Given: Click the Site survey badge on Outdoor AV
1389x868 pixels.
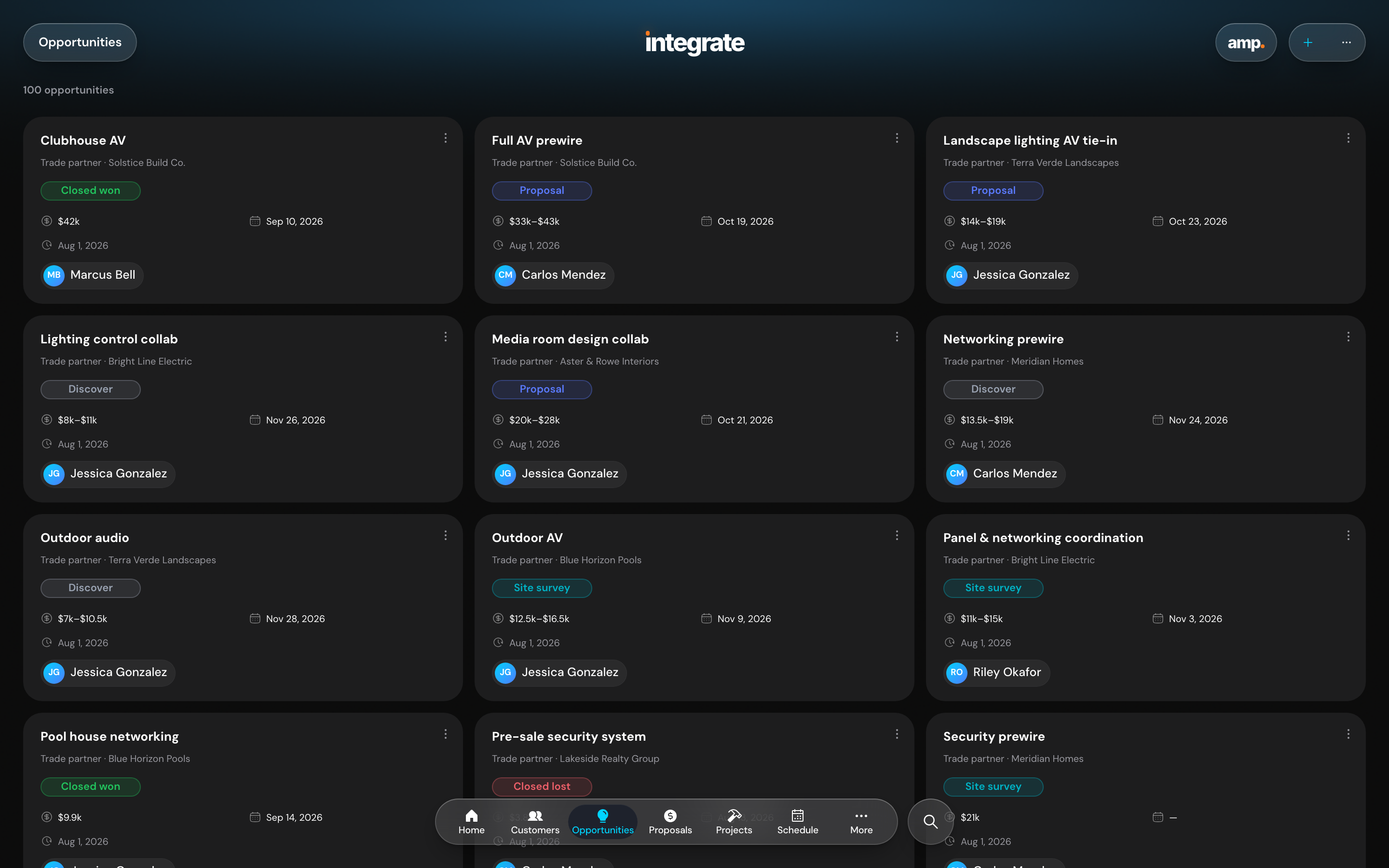Looking at the screenshot, I should click(542, 588).
